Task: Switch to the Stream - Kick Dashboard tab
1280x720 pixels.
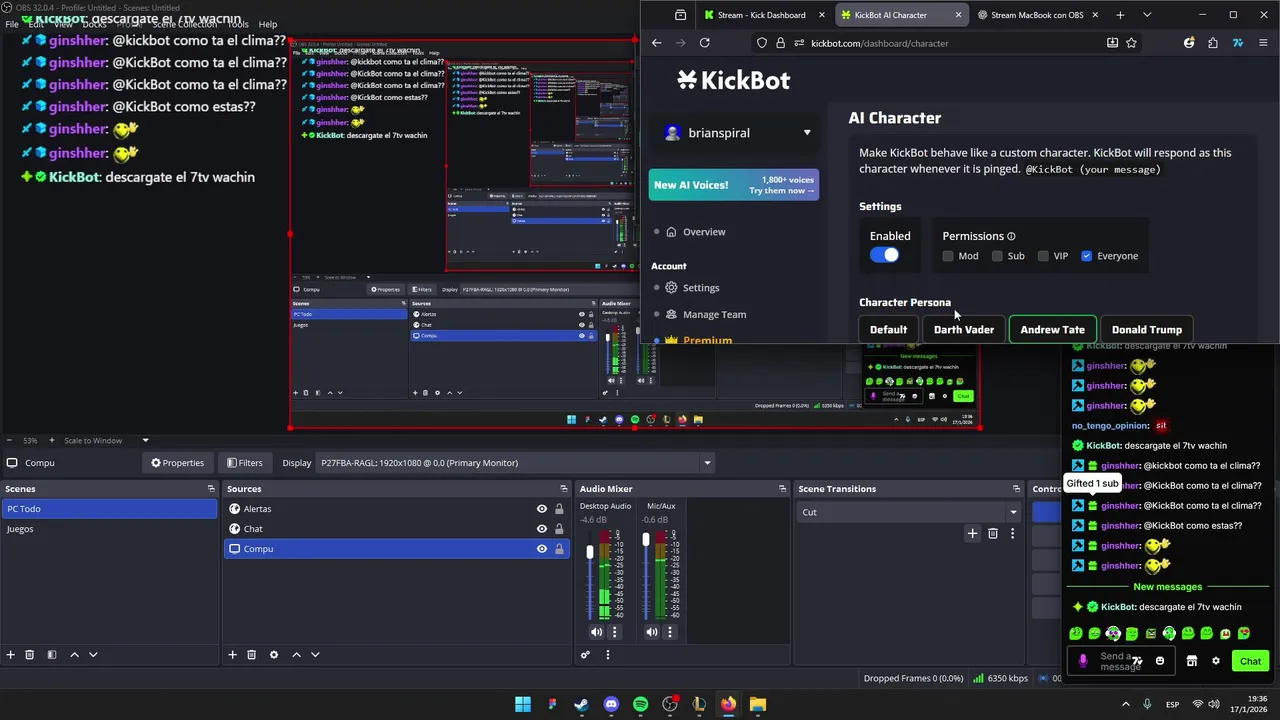Action: tap(763, 15)
